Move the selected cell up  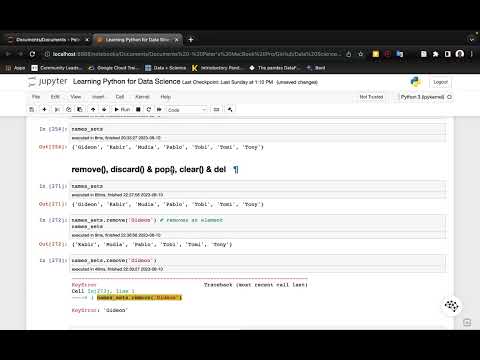[x=93, y=109]
